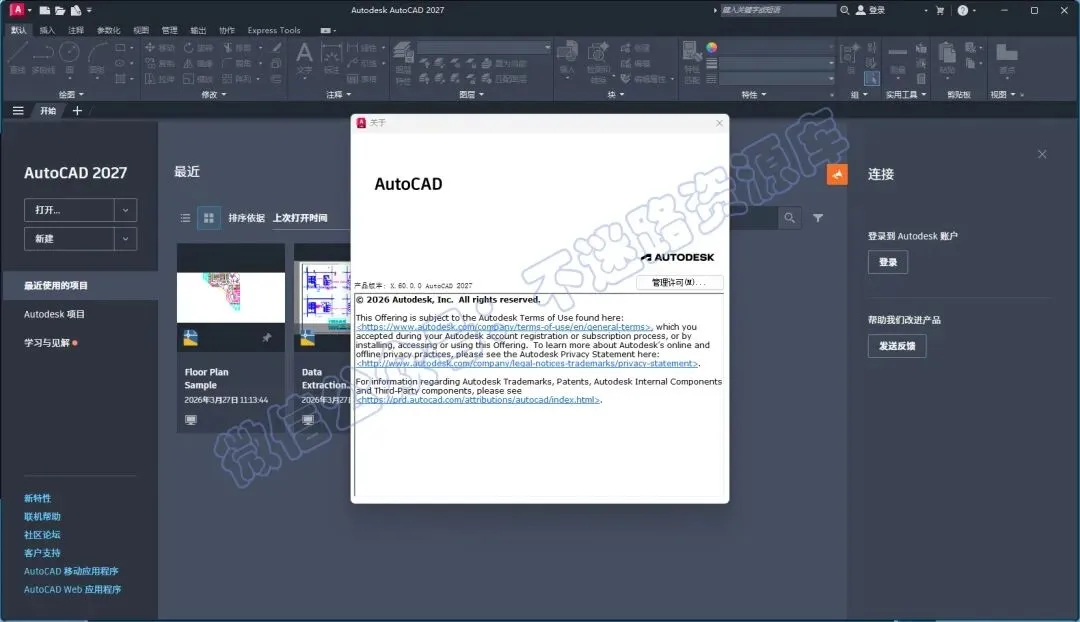This screenshot has width=1080, height=622.
Task: Open the 默认 ribbon tab
Action: coord(19,30)
